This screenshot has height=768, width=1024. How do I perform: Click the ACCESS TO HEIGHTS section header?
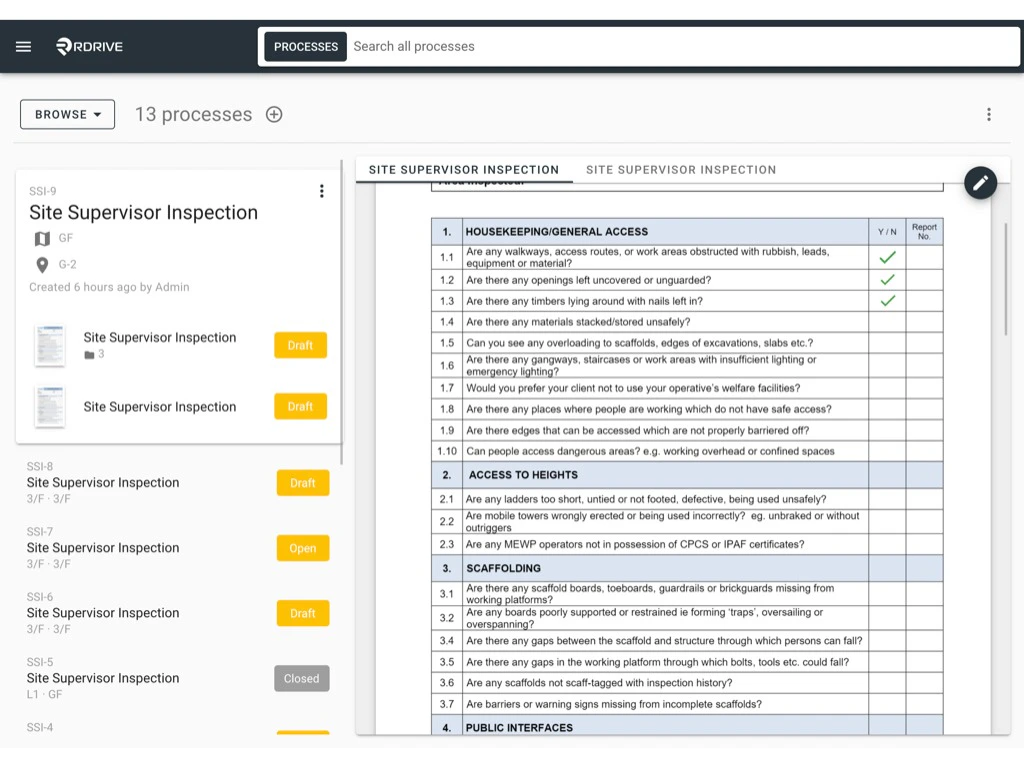click(523, 475)
